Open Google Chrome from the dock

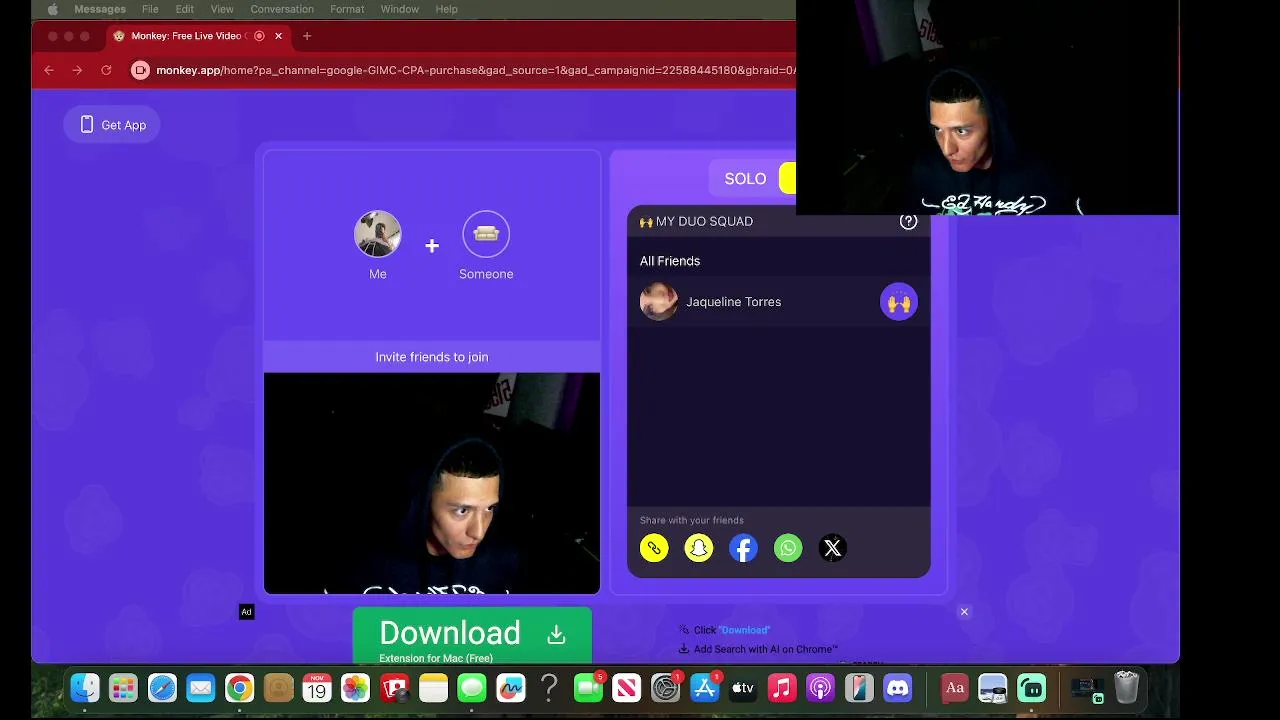(x=239, y=688)
